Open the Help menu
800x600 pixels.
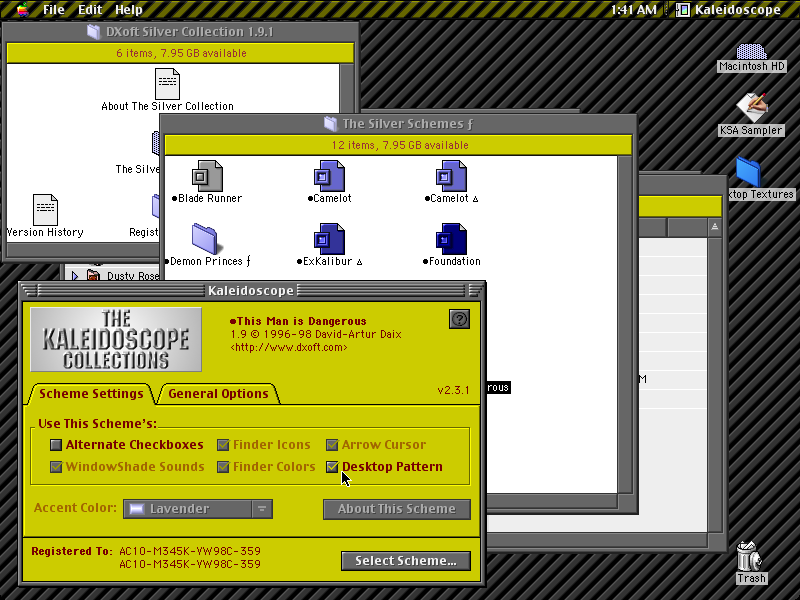(x=129, y=9)
